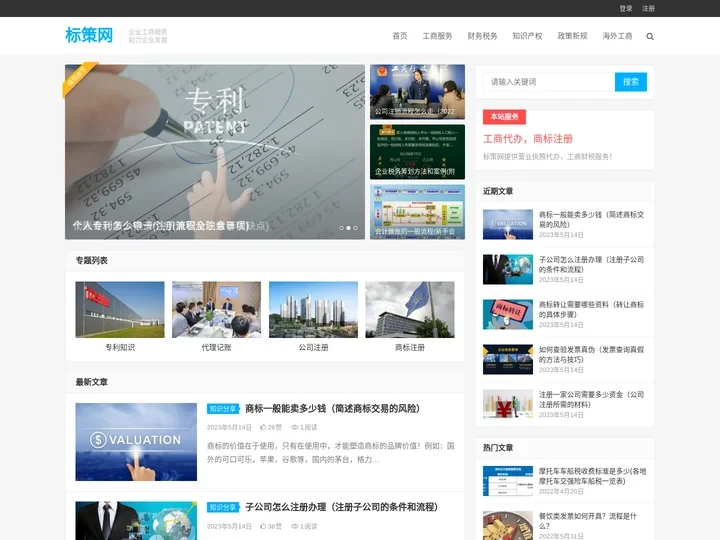Open 财务税务 navigation menu
This screenshot has height=540, width=720.
(x=482, y=36)
